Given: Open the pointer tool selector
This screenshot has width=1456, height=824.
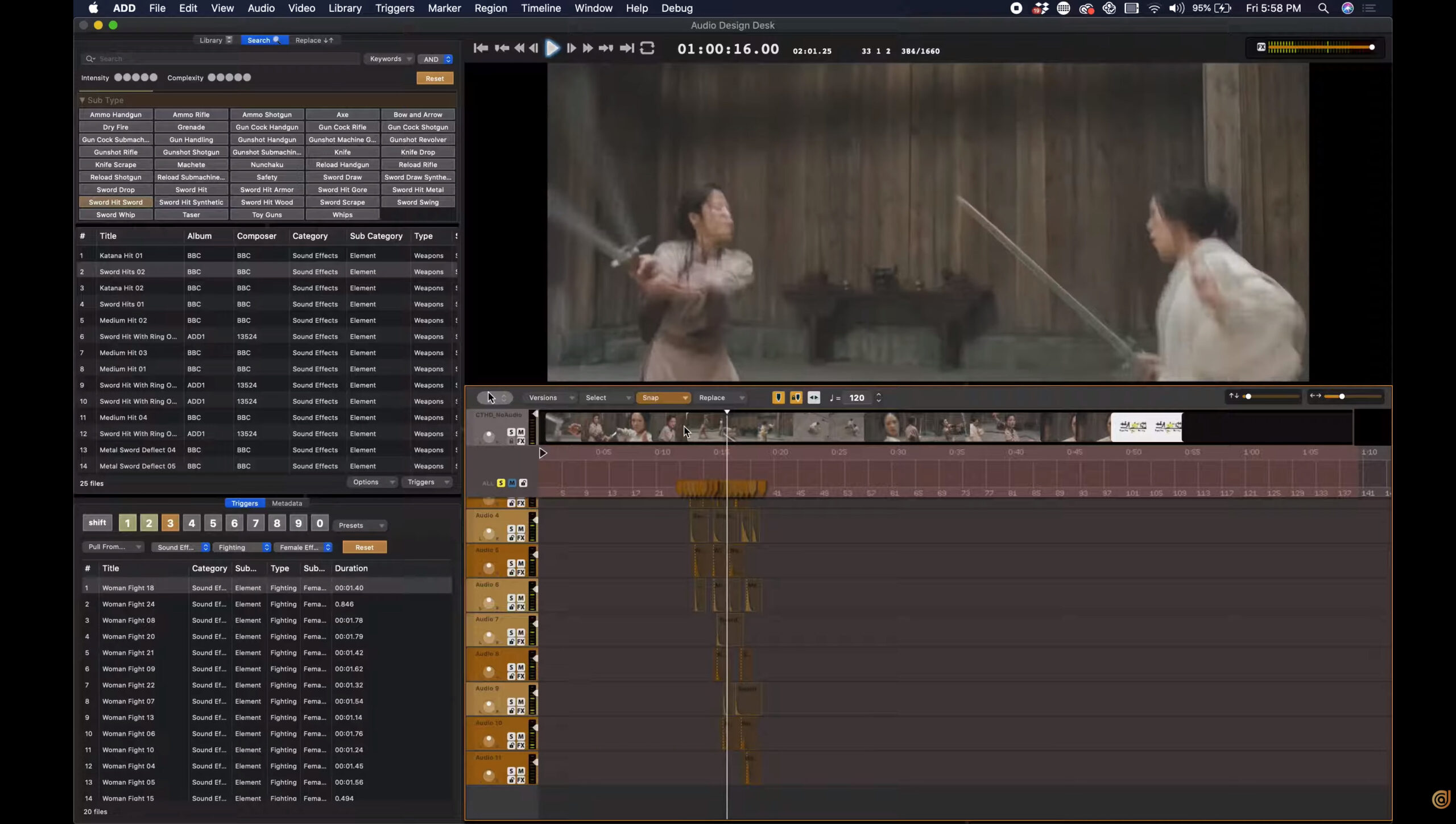Looking at the screenshot, I should click(495, 397).
